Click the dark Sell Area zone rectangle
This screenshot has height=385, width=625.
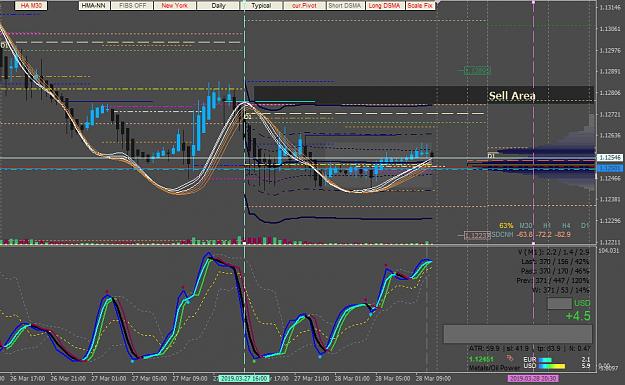[x=423, y=95]
